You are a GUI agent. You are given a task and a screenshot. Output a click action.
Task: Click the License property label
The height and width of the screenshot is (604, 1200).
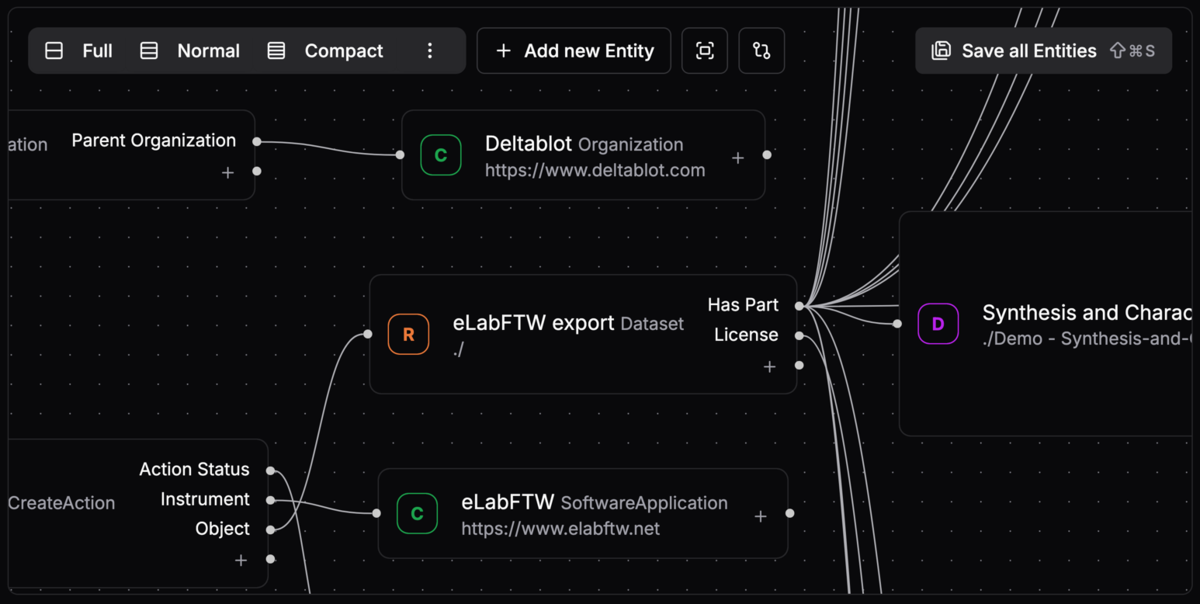pos(745,335)
